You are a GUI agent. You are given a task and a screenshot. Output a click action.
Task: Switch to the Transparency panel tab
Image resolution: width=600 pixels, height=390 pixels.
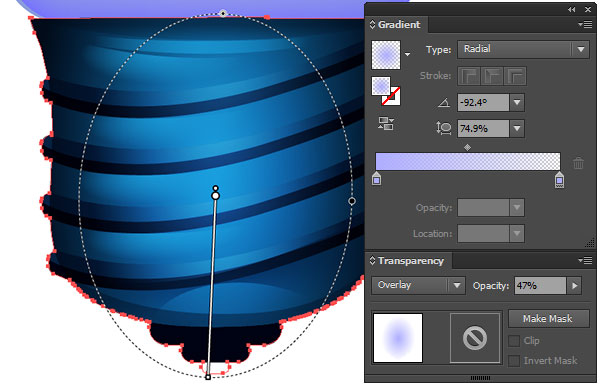411,261
